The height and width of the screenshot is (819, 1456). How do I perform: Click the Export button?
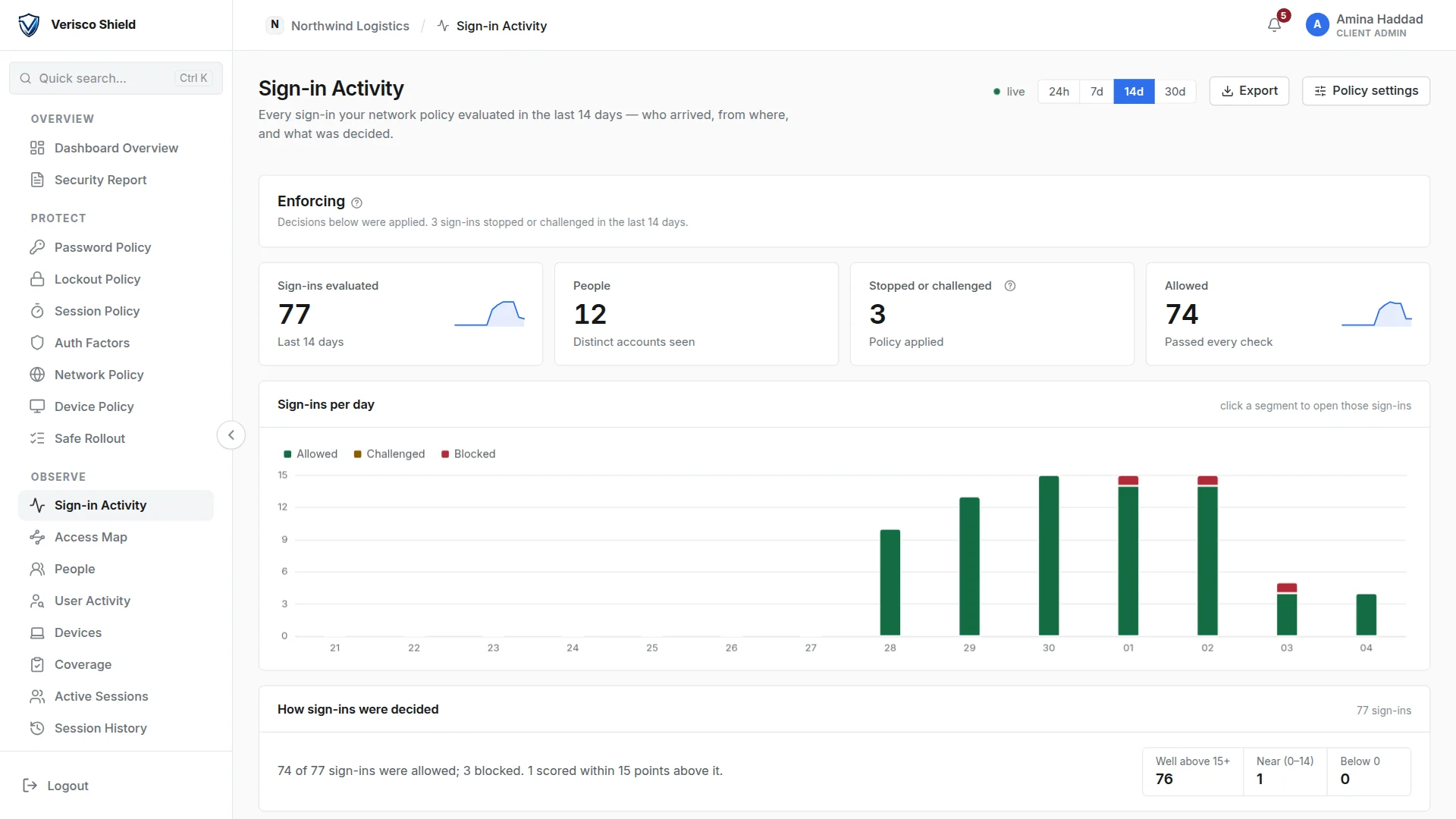tap(1249, 91)
